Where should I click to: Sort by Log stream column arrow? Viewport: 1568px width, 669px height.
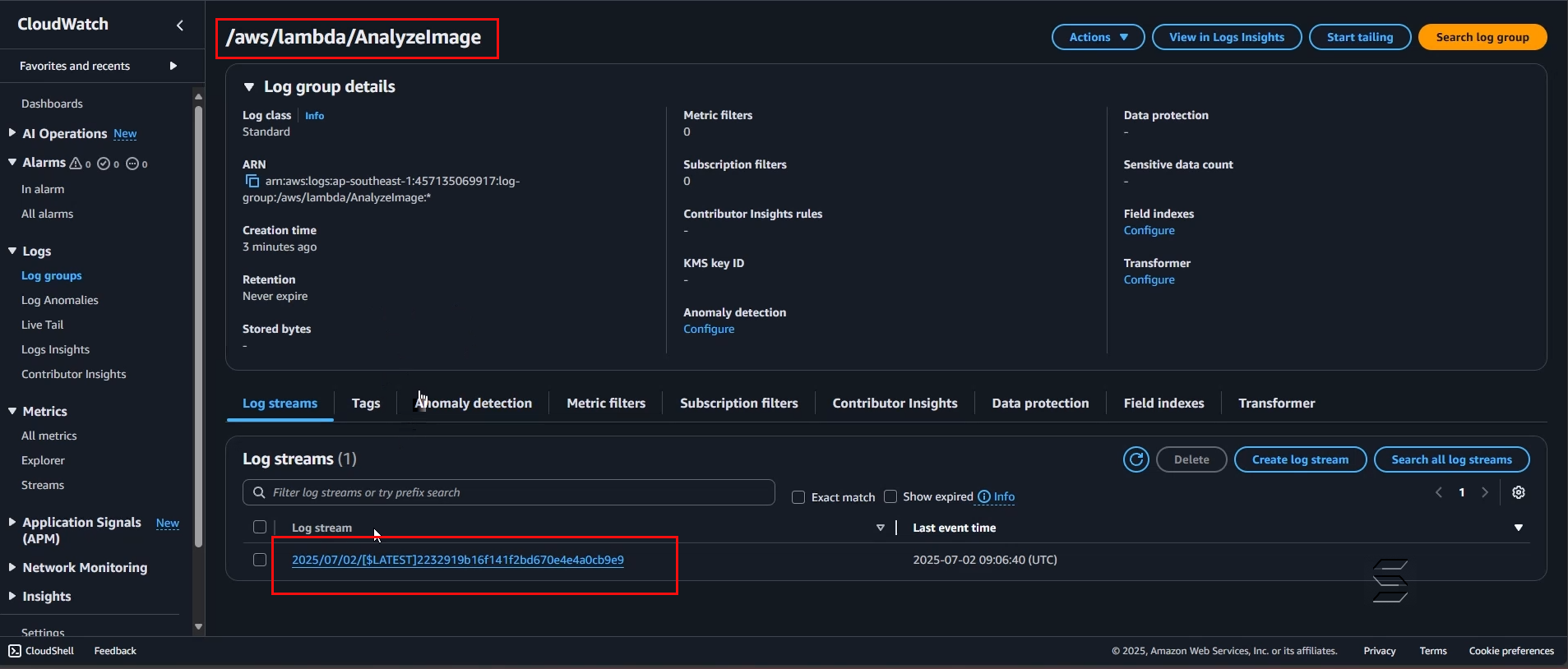click(881, 528)
